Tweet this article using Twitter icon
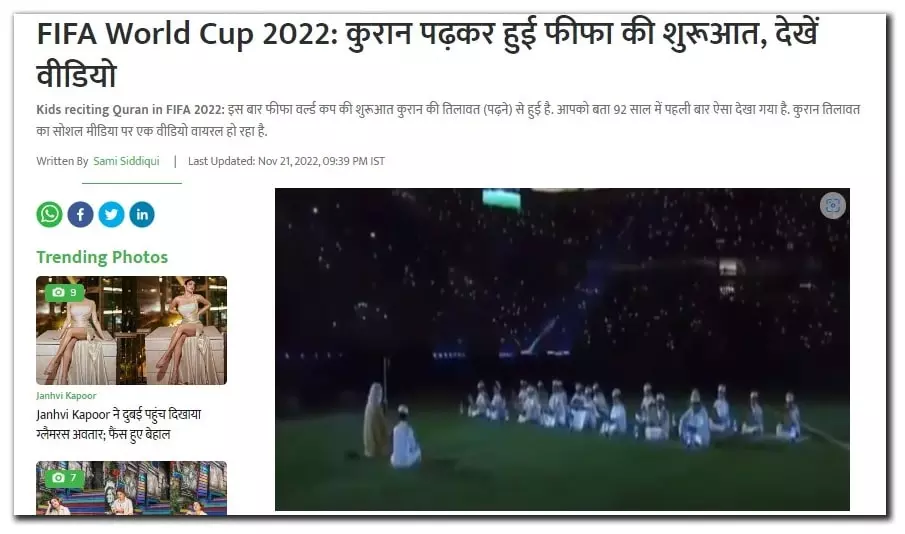The height and width of the screenshot is (534, 905). point(111,214)
